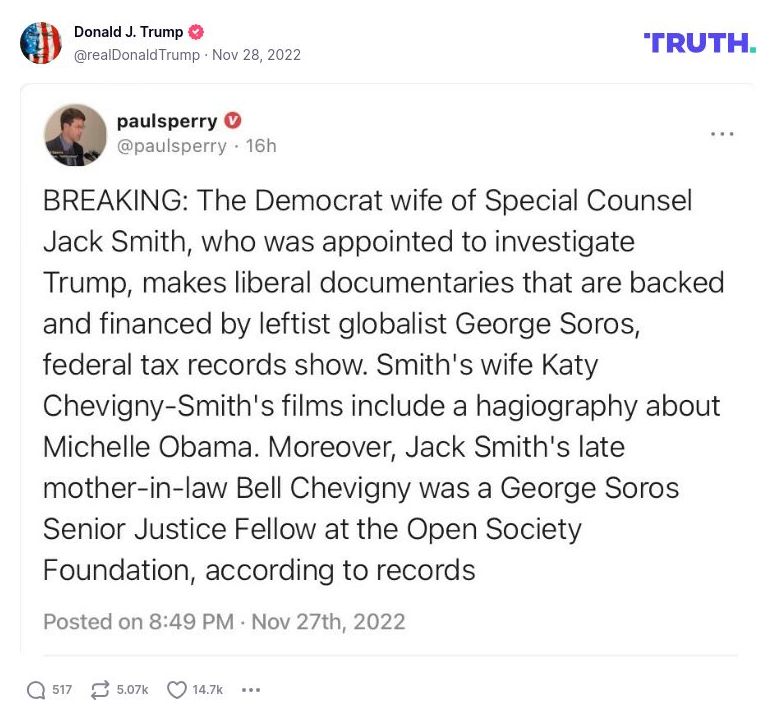Open the more options dots below the post
The width and height of the screenshot is (777, 720).
251,690
